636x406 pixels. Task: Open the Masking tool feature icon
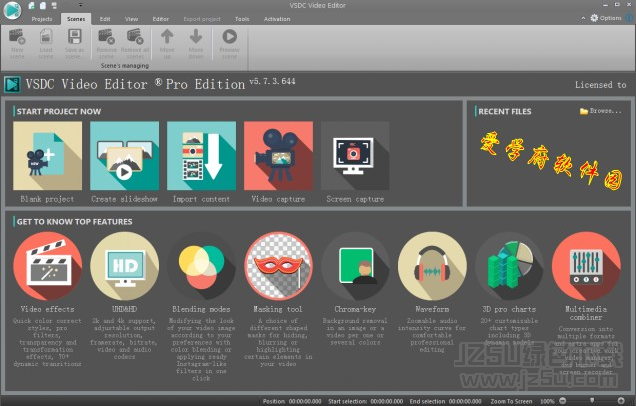click(x=278, y=266)
